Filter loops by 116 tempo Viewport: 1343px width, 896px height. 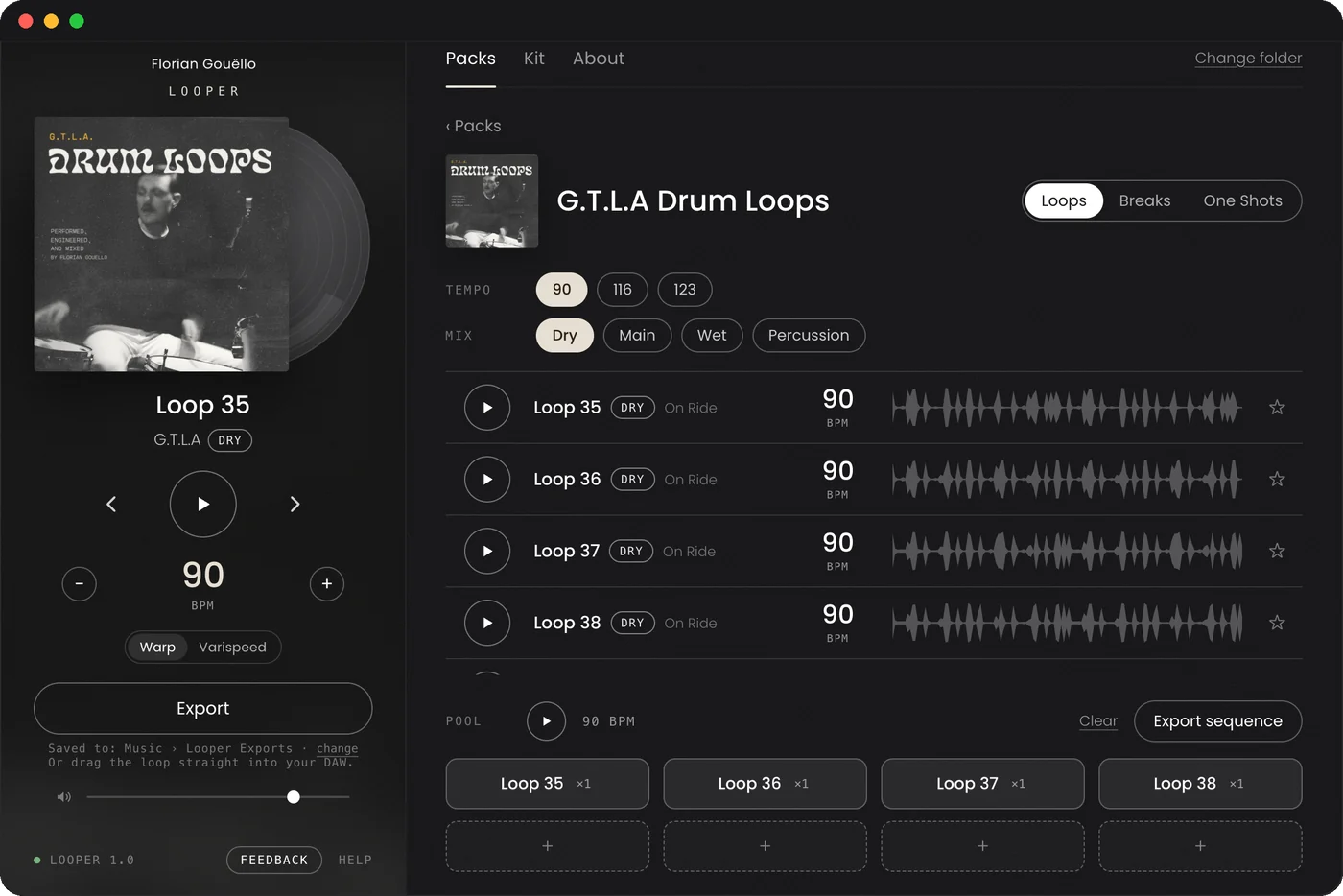tap(623, 290)
